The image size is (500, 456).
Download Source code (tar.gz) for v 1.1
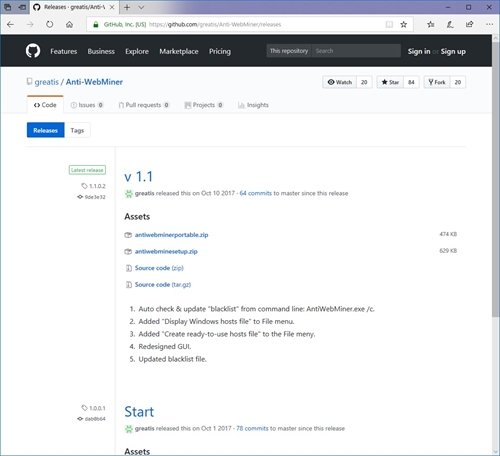pos(163,285)
